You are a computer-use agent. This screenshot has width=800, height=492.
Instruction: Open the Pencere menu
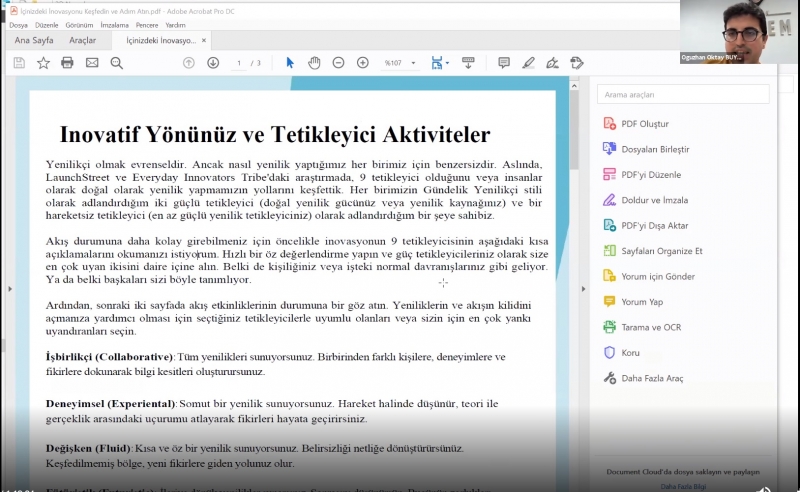point(147,25)
